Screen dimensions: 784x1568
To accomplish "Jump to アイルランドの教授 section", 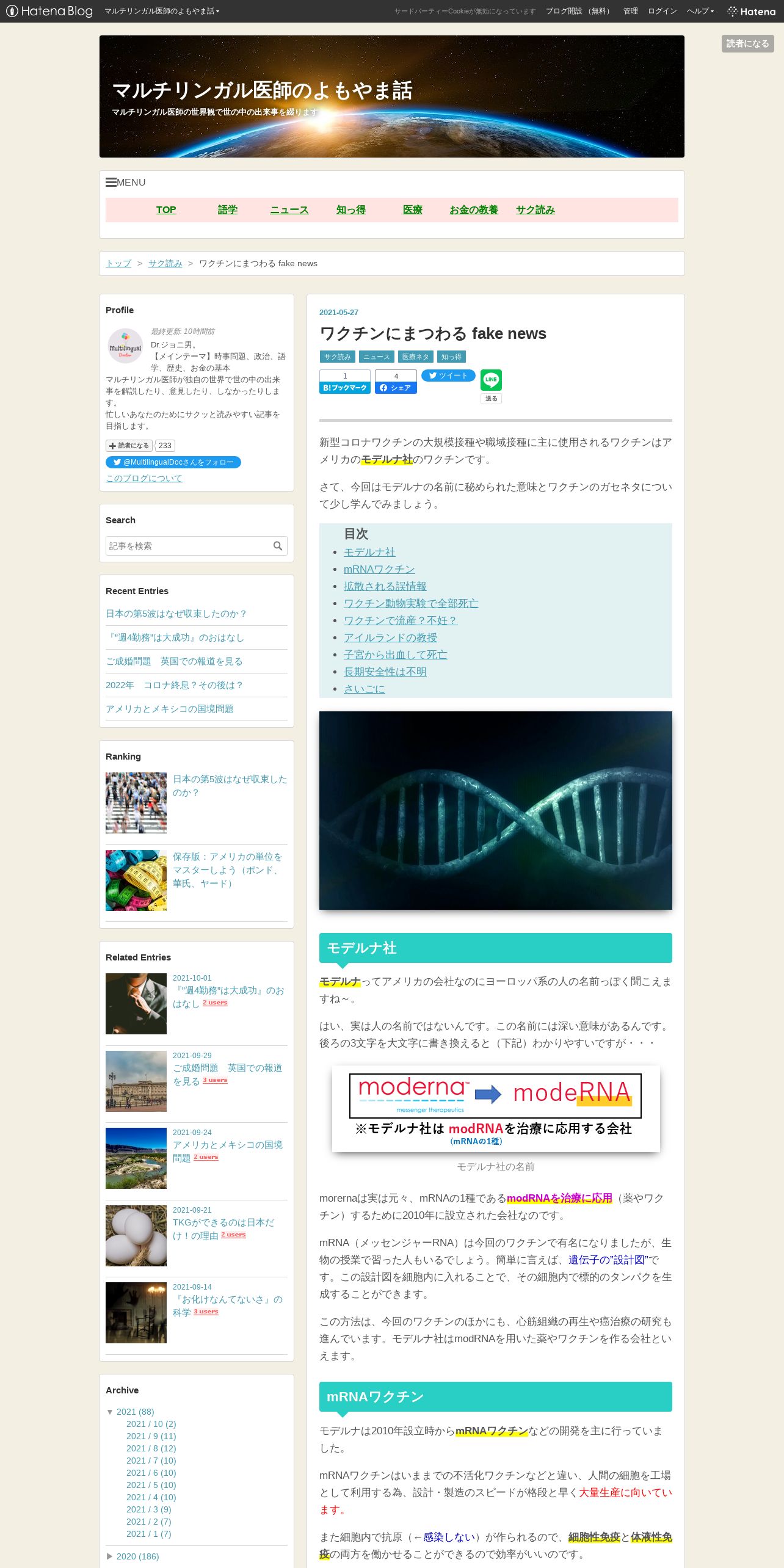I will (390, 637).
